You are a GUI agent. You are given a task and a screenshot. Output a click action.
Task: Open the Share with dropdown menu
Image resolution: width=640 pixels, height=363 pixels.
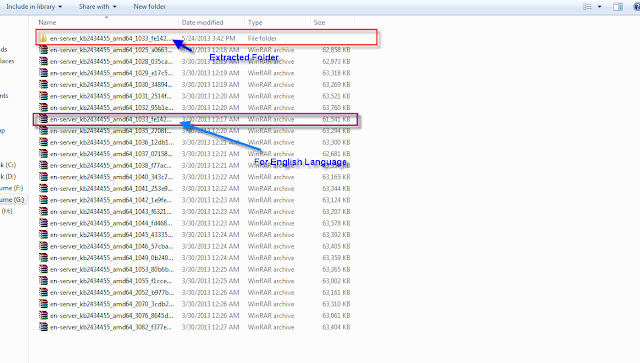tap(98, 7)
